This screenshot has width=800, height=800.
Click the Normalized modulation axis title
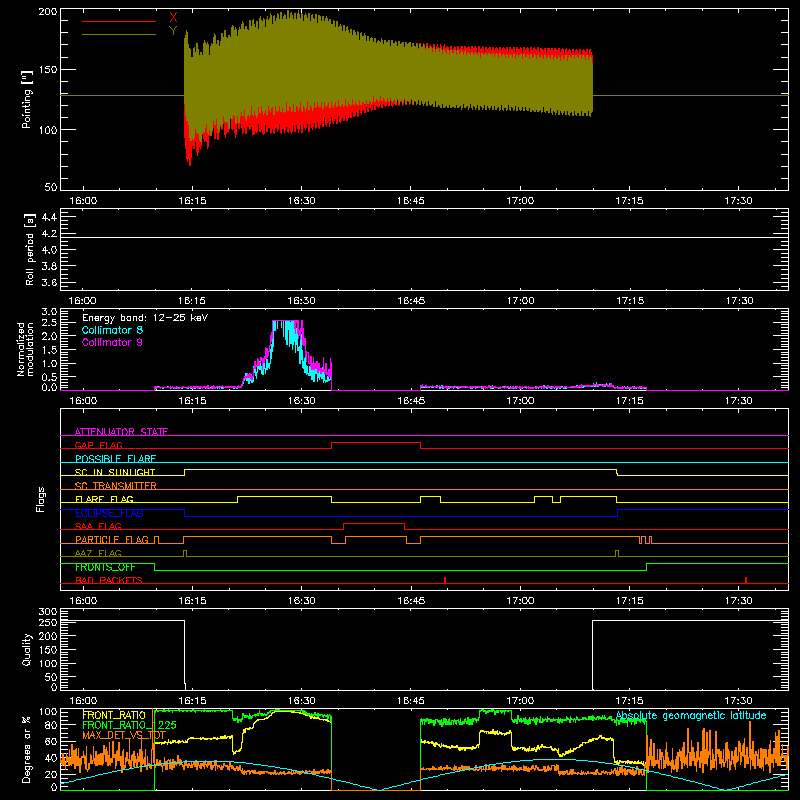(x=26, y=349)
